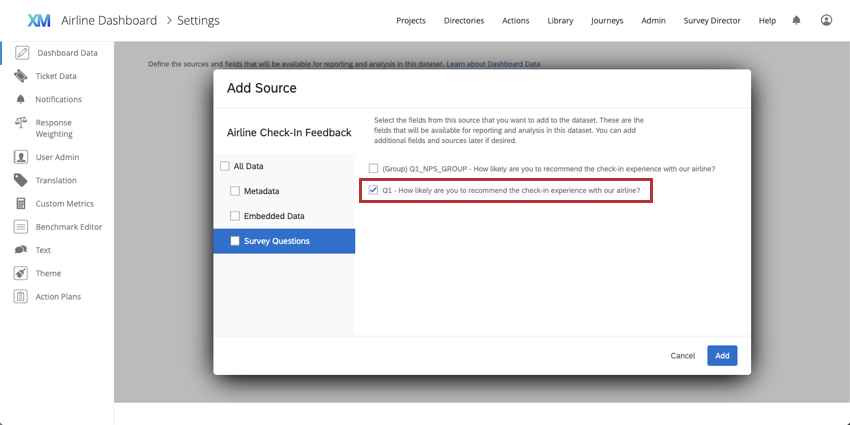
Task: Select the Metadata category row
Action: [x=284, y=191]
